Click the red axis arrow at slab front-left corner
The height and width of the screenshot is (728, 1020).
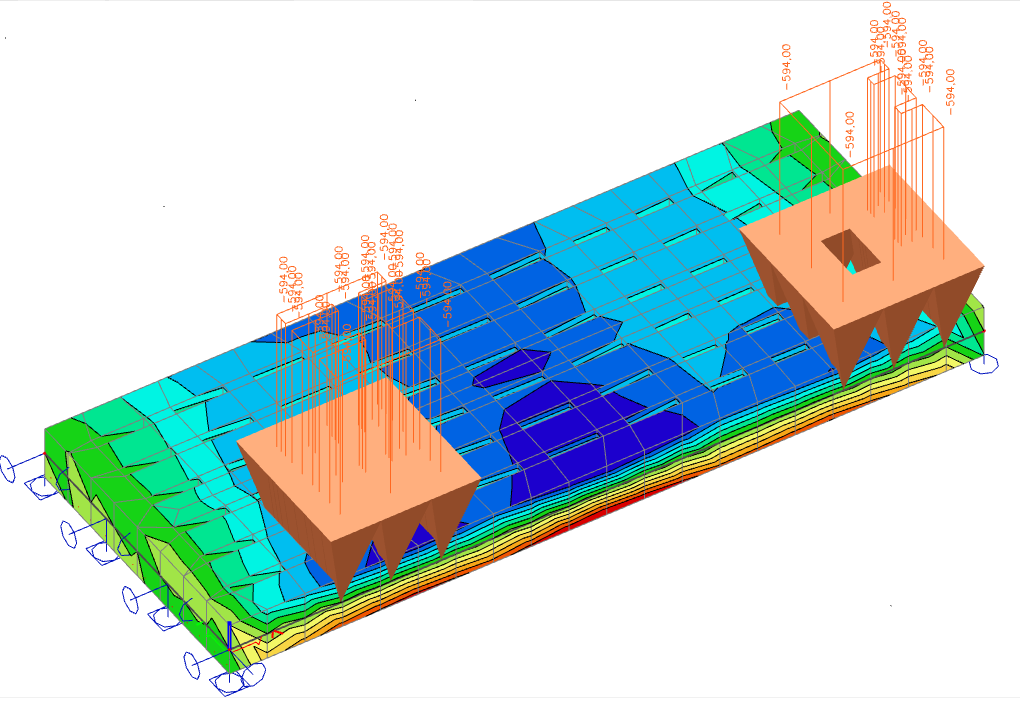276,634
